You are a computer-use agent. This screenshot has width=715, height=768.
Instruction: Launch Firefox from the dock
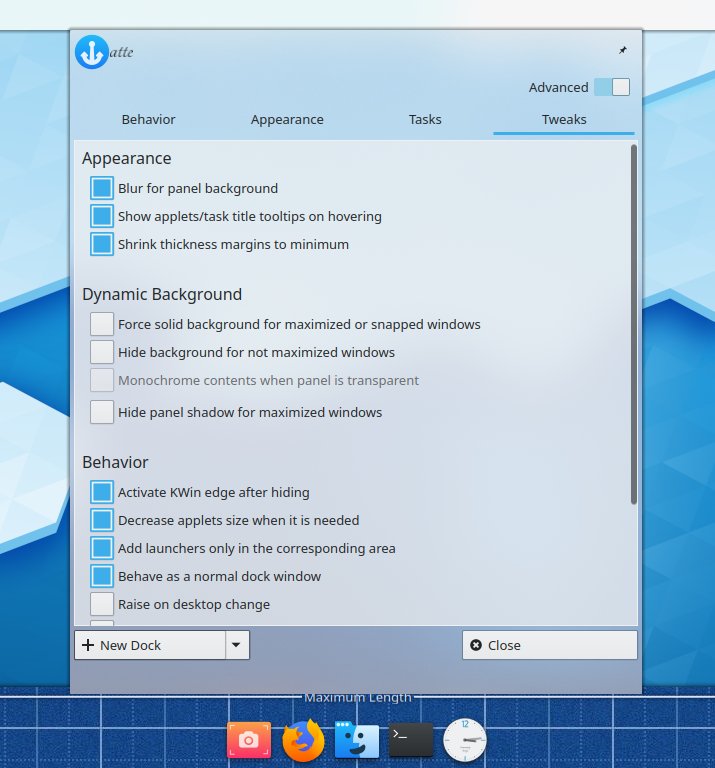pos(303,740)
